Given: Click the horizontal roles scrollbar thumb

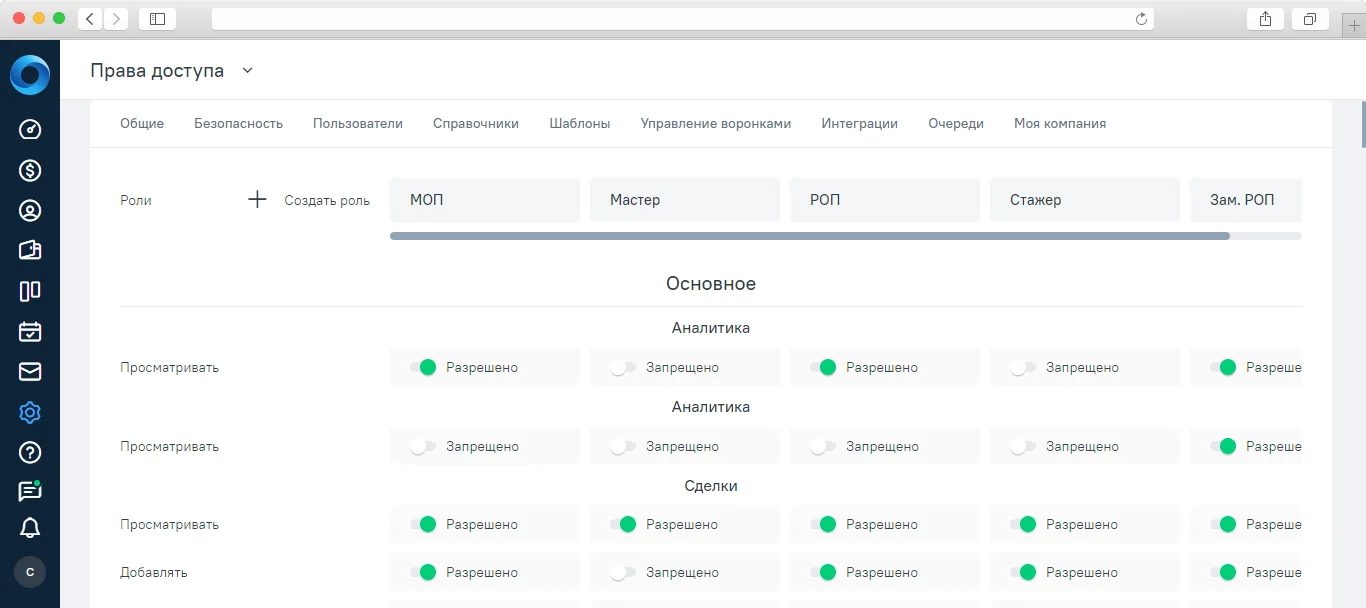Looking at the screenshot, I should click(x=810, y=236).
